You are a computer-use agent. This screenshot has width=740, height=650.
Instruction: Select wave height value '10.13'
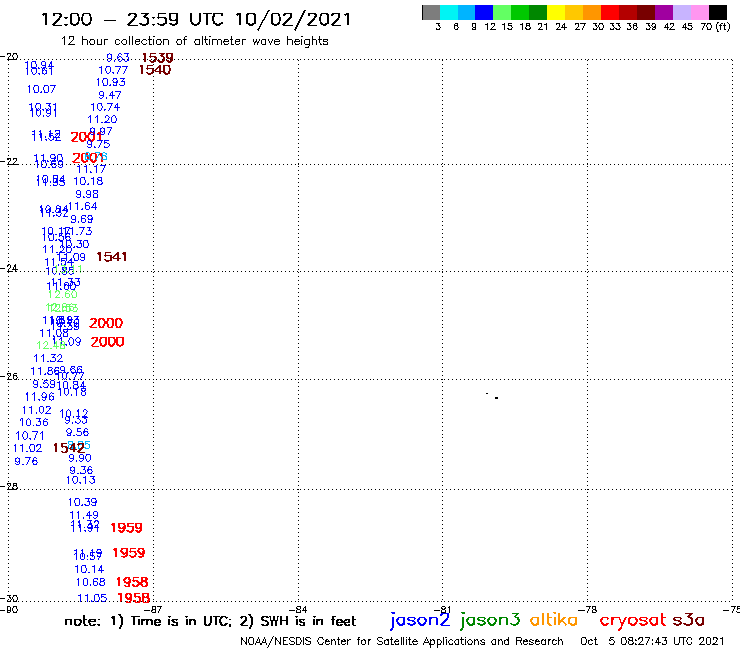coord(81,480)
